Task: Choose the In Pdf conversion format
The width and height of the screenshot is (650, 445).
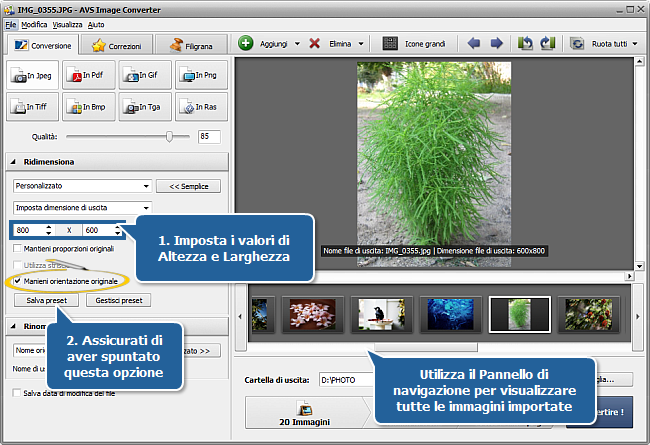Action: pyautogui.click(x=88, y=75)
